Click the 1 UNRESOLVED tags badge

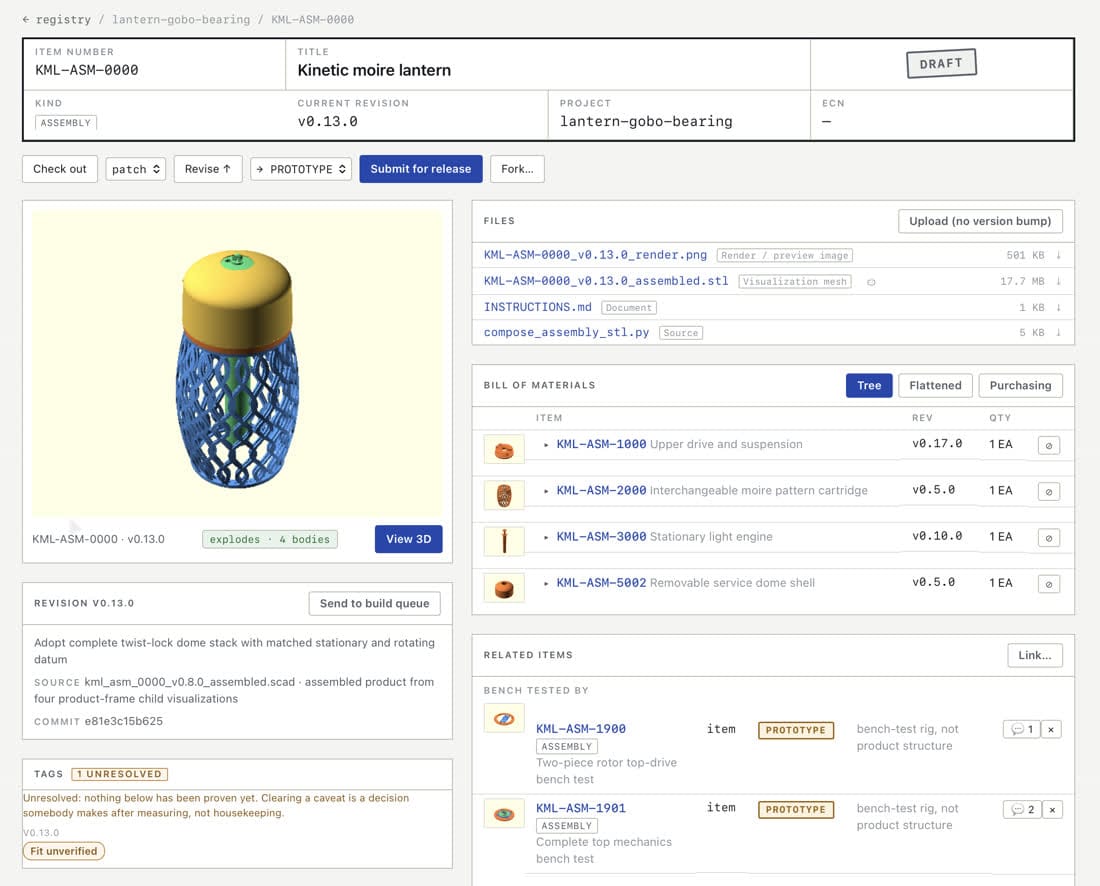119,774
